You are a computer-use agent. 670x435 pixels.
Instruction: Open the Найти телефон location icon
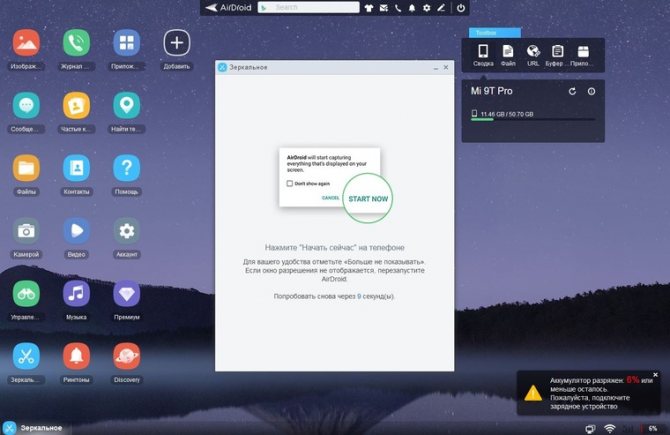click(126, 105)
